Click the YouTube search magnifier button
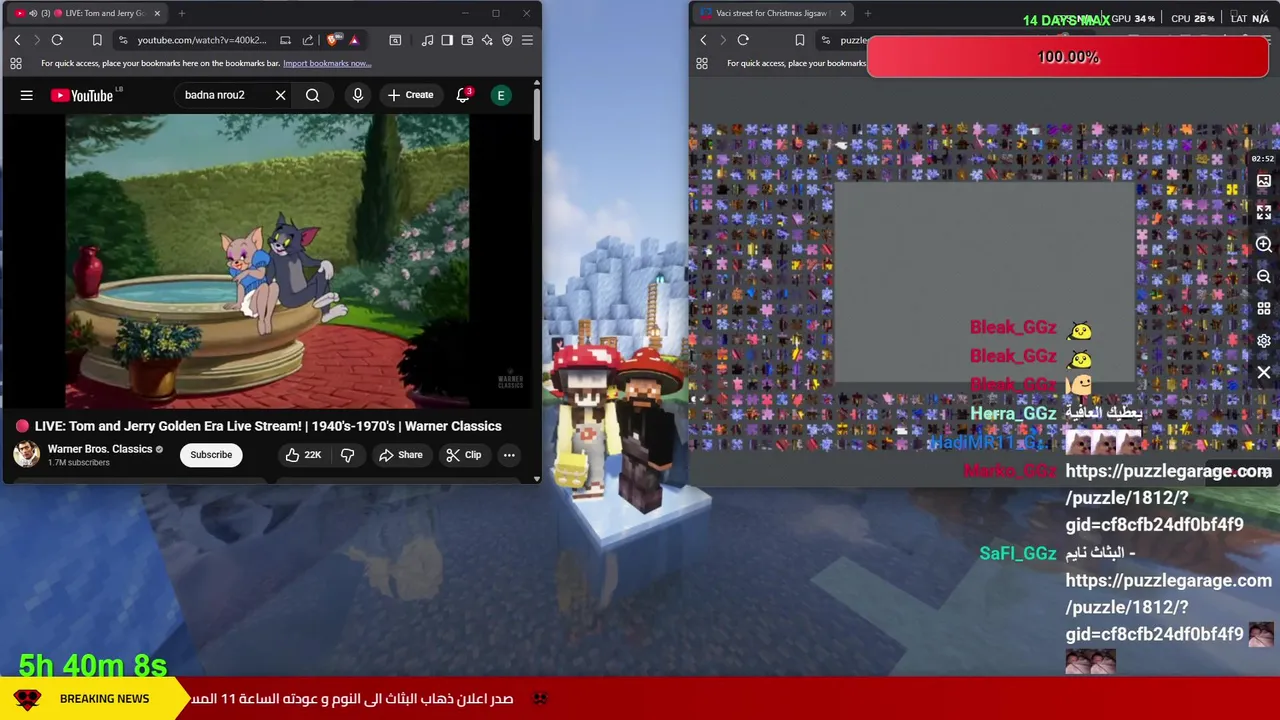 tap(313, 95)
